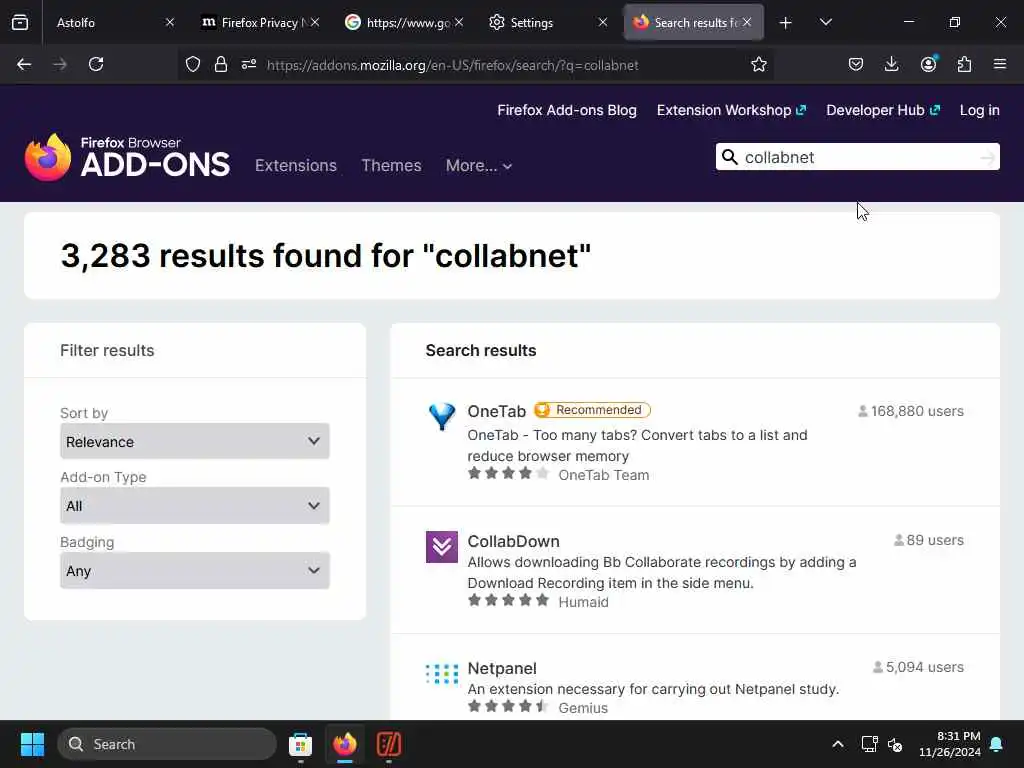Open the notification bell in taskbar
Screen dimensions: 1024x768
coord(997,744)
